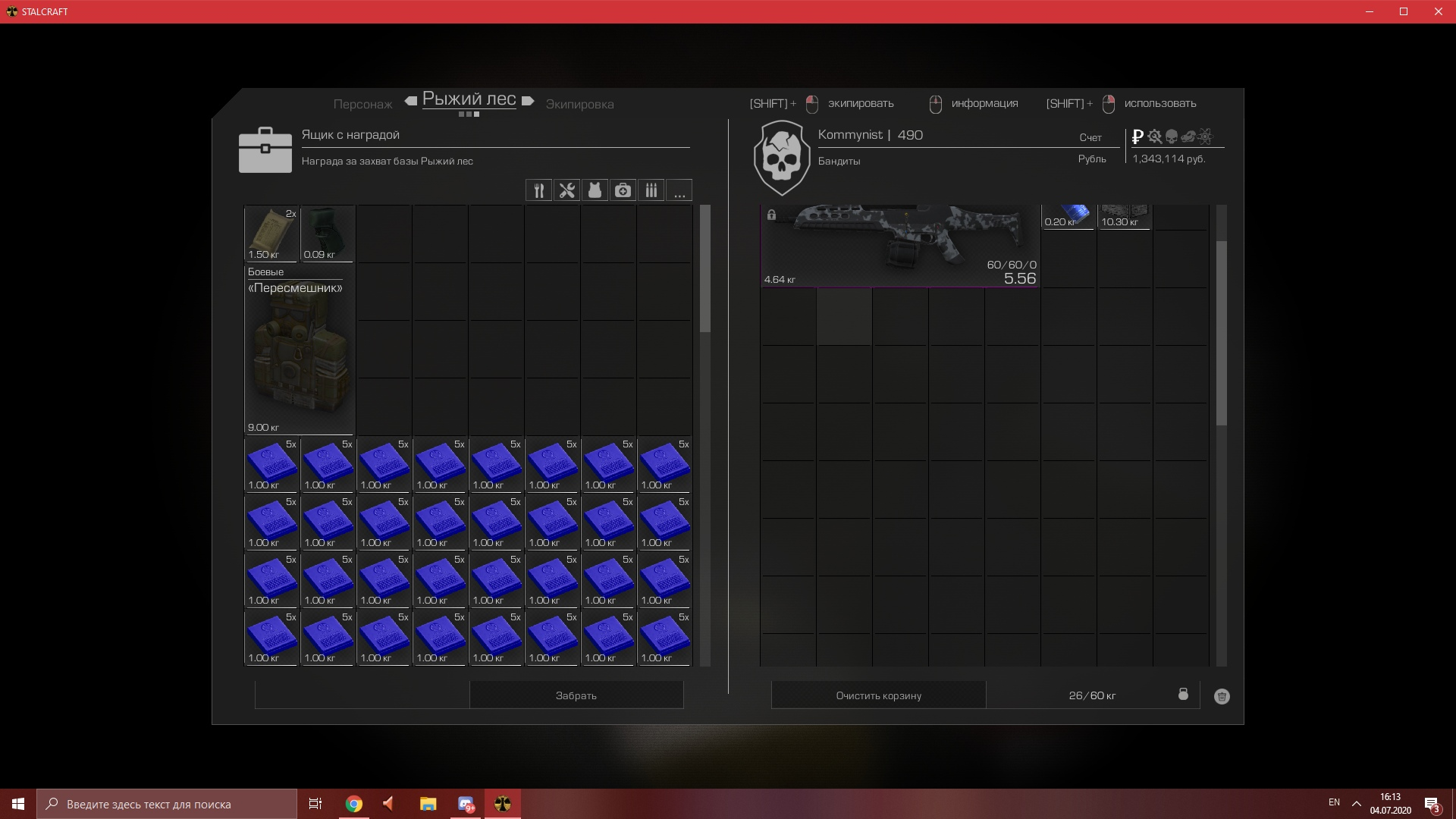Click the Ящик с наградой title
The image size is (1456, 819).
[x=350, y=135]
